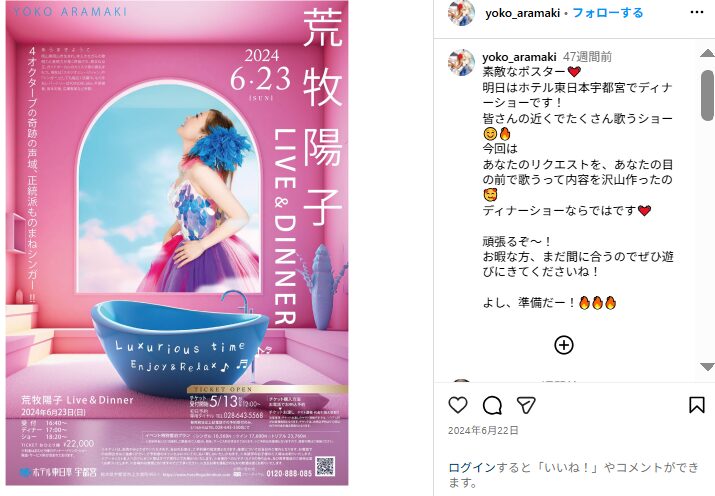
Task: Save the post with the bookmark icon
Action: (x=696, y=405)
